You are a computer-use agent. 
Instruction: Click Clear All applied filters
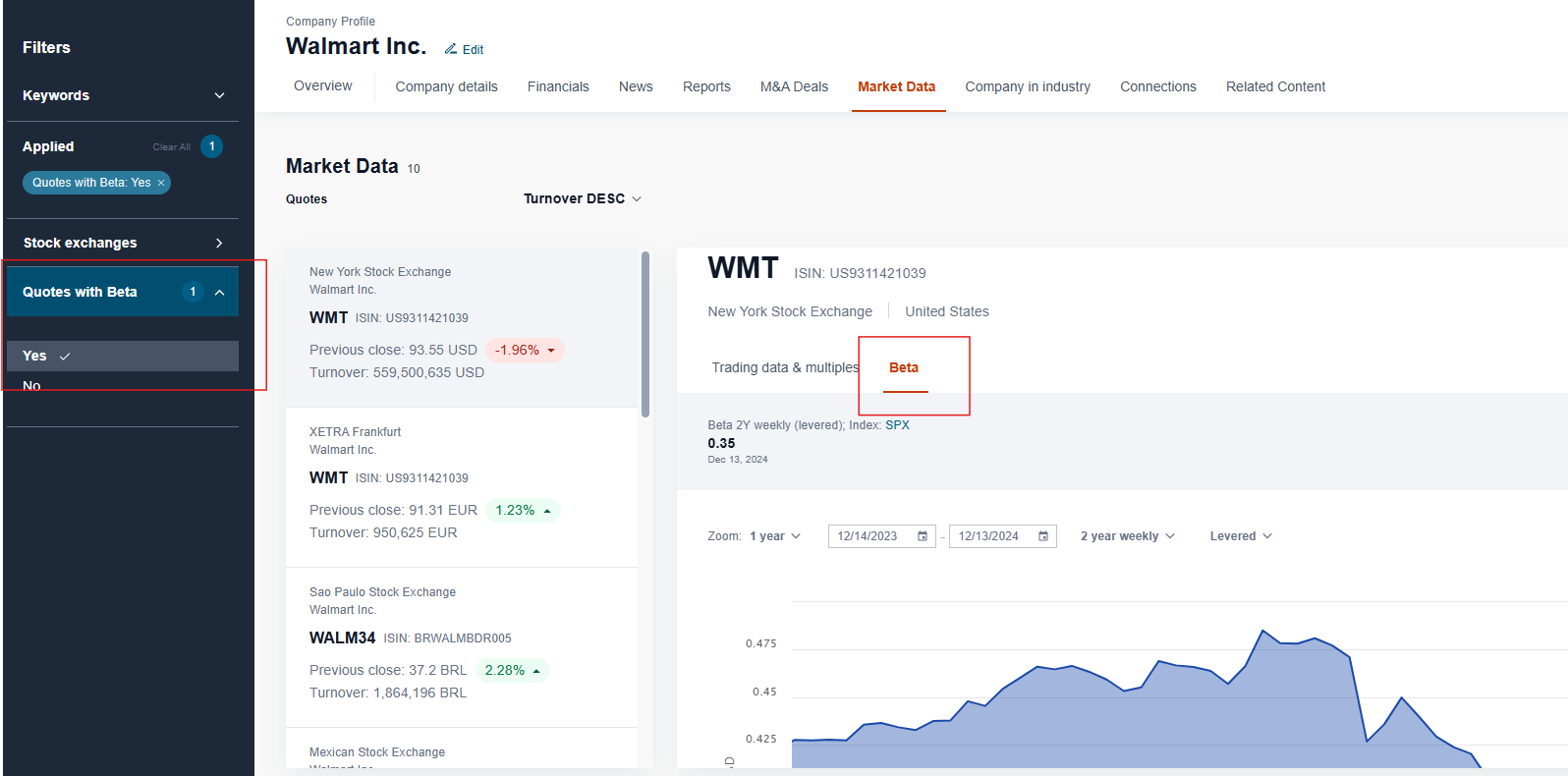click(172, 147)
